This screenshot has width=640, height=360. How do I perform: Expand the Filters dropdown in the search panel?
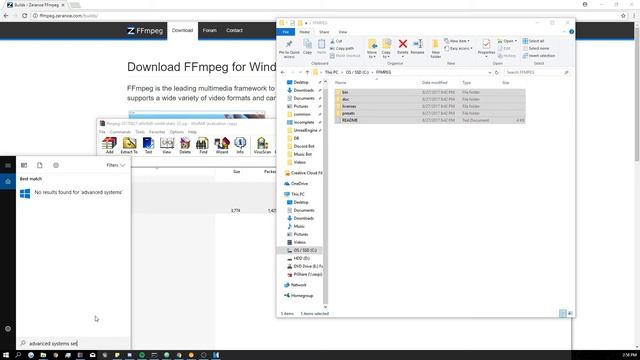[116, 165]
